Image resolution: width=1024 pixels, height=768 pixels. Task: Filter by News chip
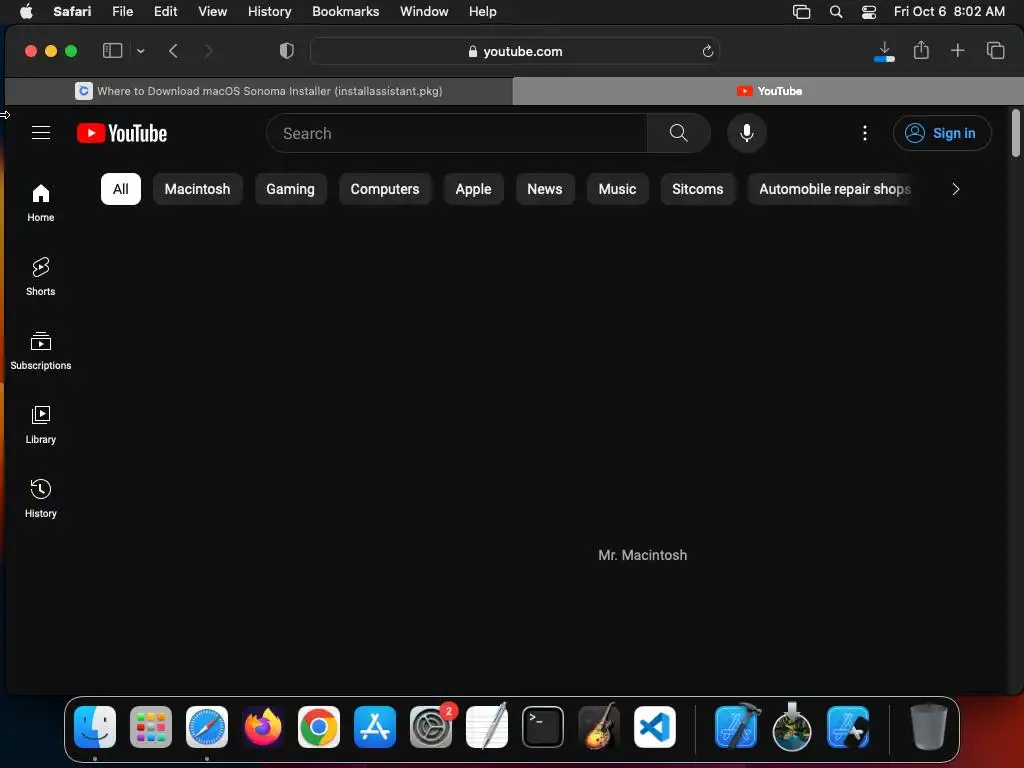[545, 189]
